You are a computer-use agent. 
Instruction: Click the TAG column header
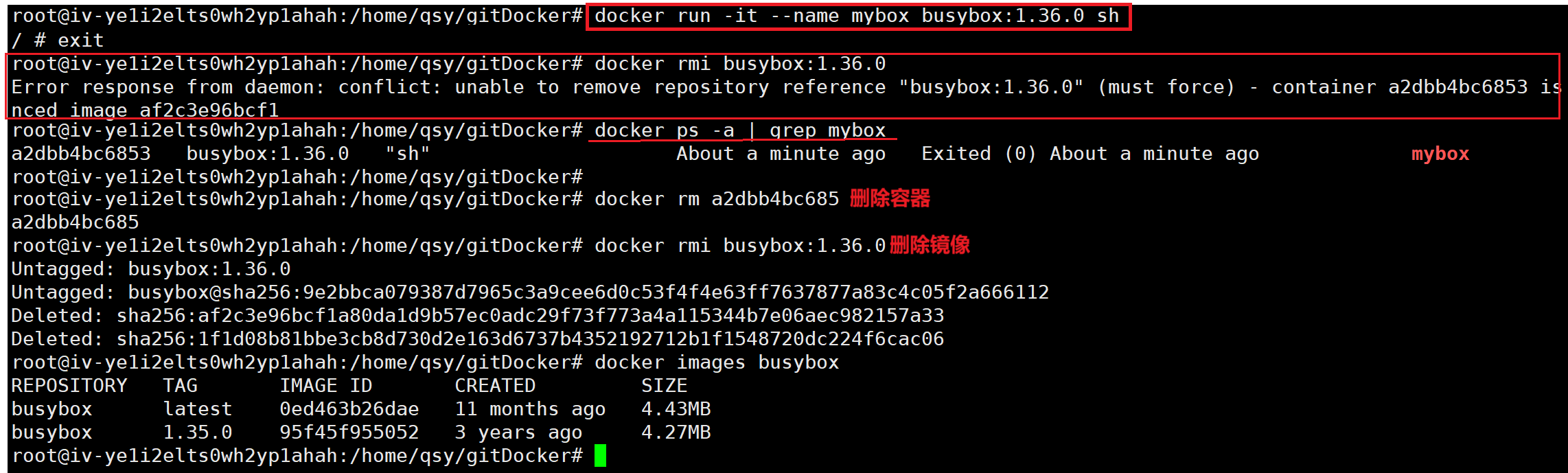181,386
